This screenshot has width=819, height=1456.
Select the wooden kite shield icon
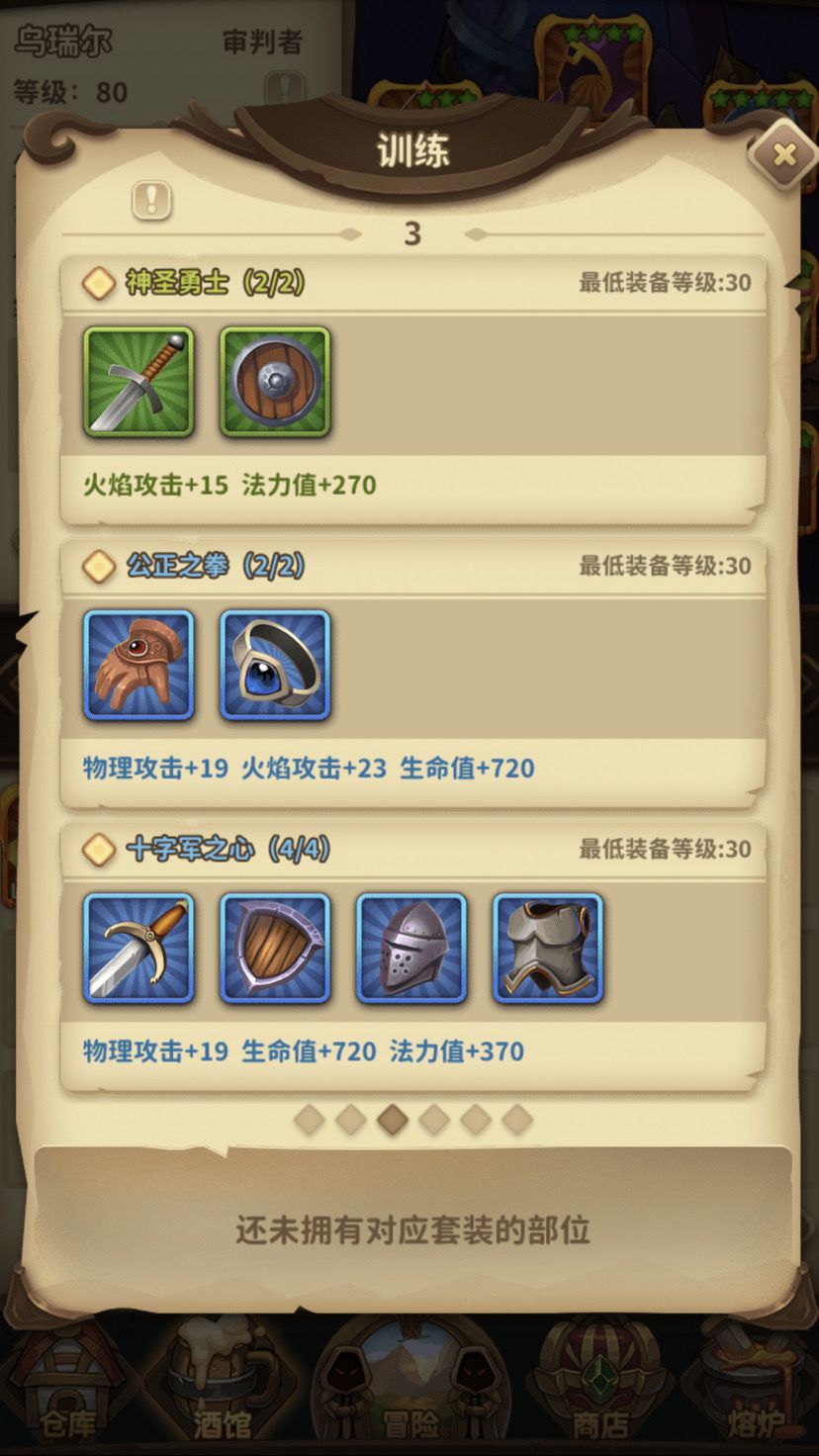(275, 949)
